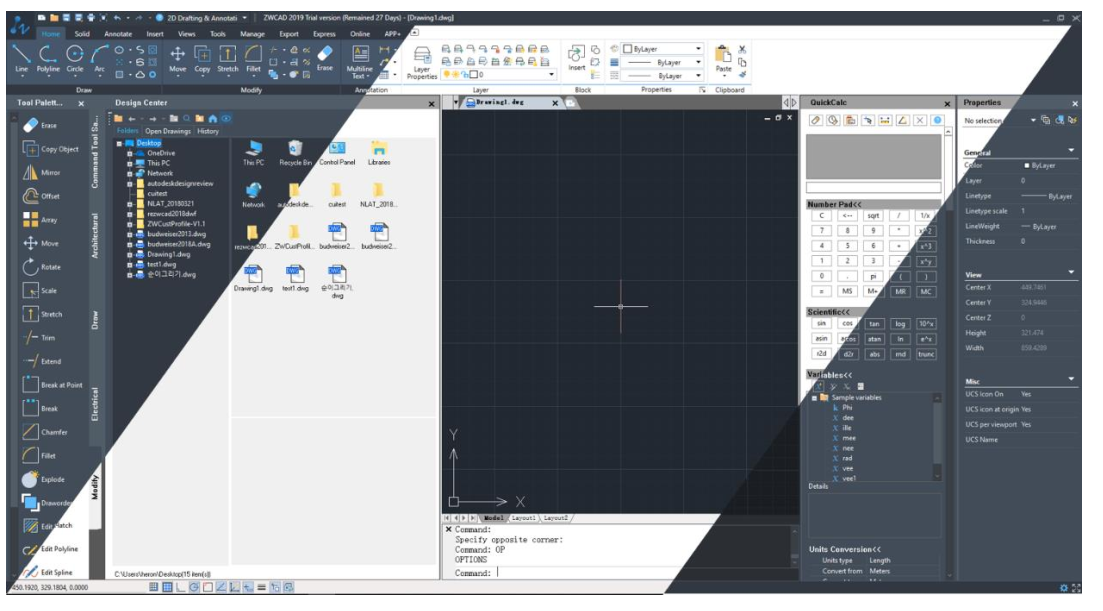Open the Annotate ribbon tab

tap(118, 34)
